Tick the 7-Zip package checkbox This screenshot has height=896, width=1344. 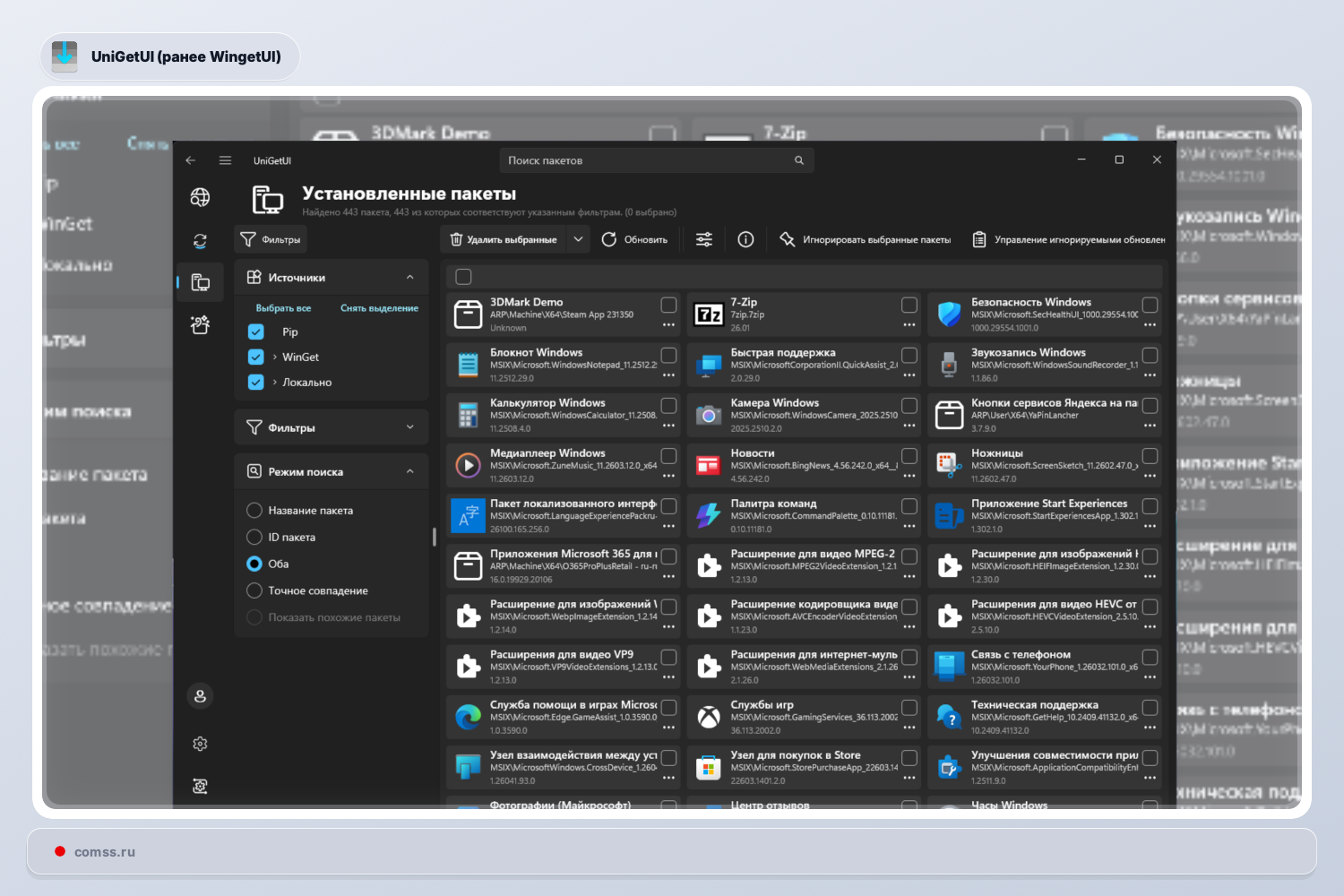pyautogui.click(x=909, y=305)
